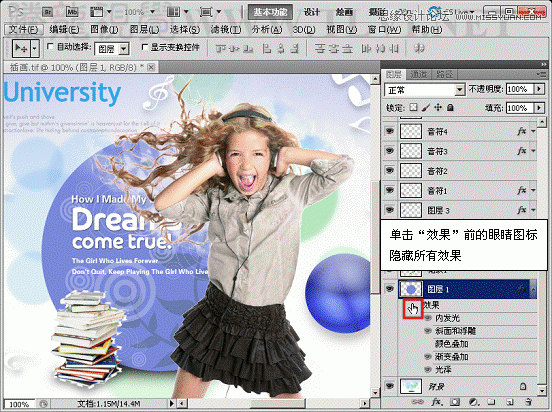Click the lock position icon
The image size is (552, 412).
pyautogui.click(x=438, y=107)
